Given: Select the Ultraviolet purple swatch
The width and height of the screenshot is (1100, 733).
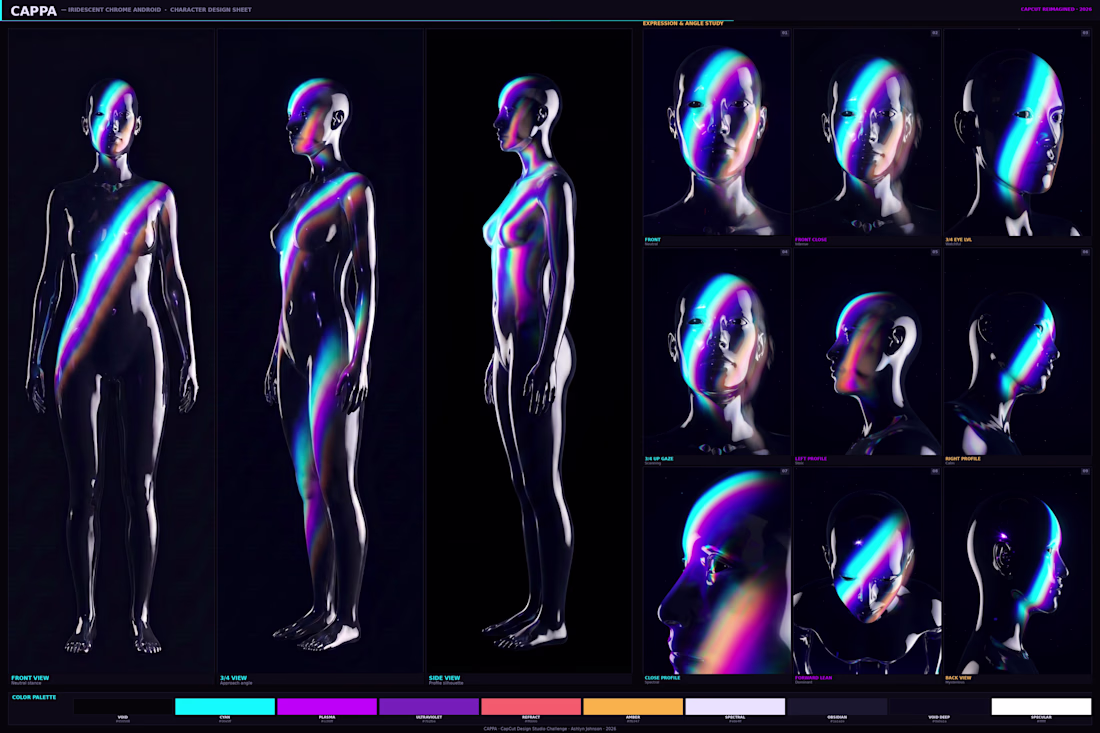Looking at the screenshot, I should point(429,706).
